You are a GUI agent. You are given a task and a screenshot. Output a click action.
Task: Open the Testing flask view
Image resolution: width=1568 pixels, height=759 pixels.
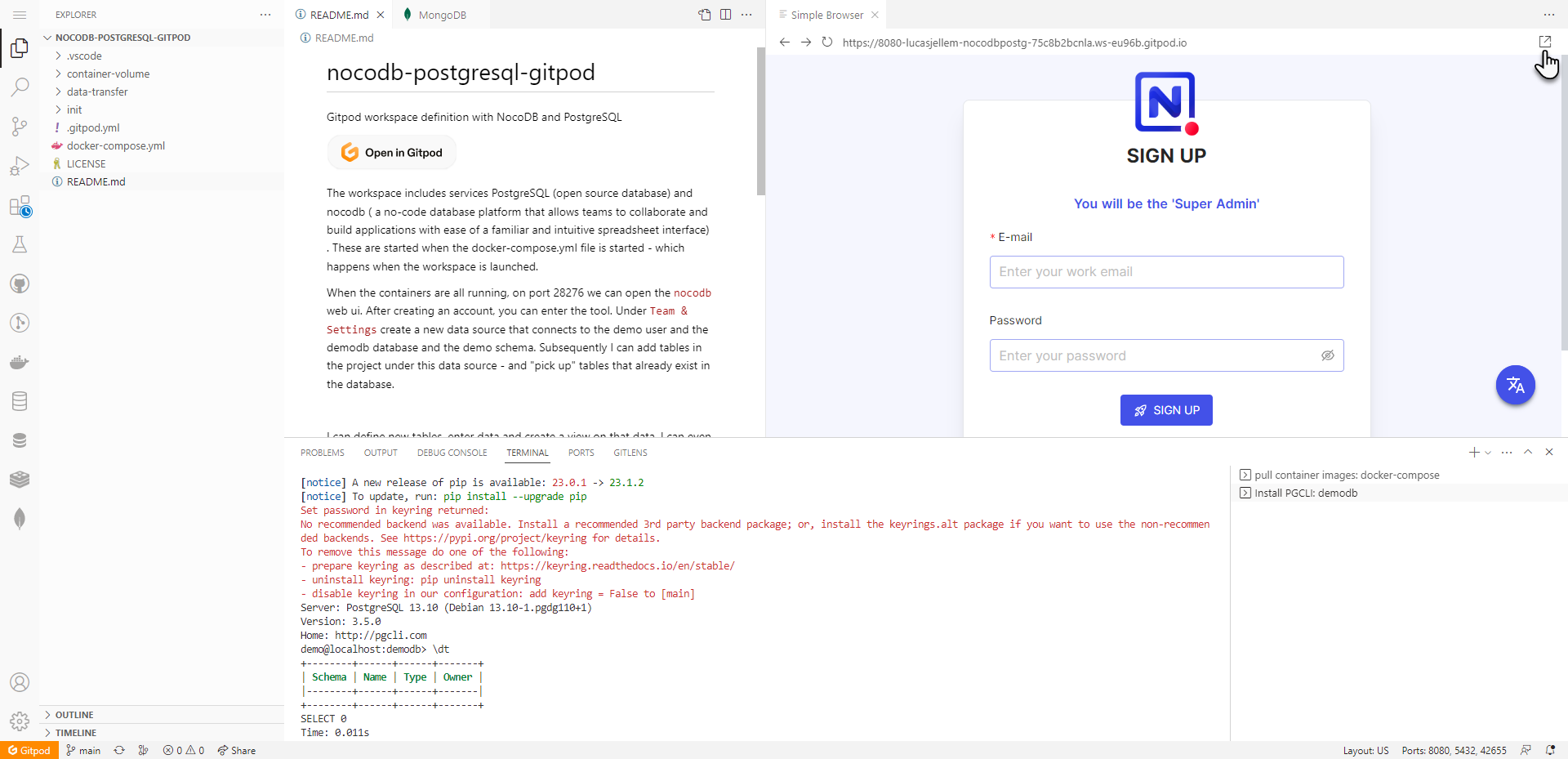(20, 244)
